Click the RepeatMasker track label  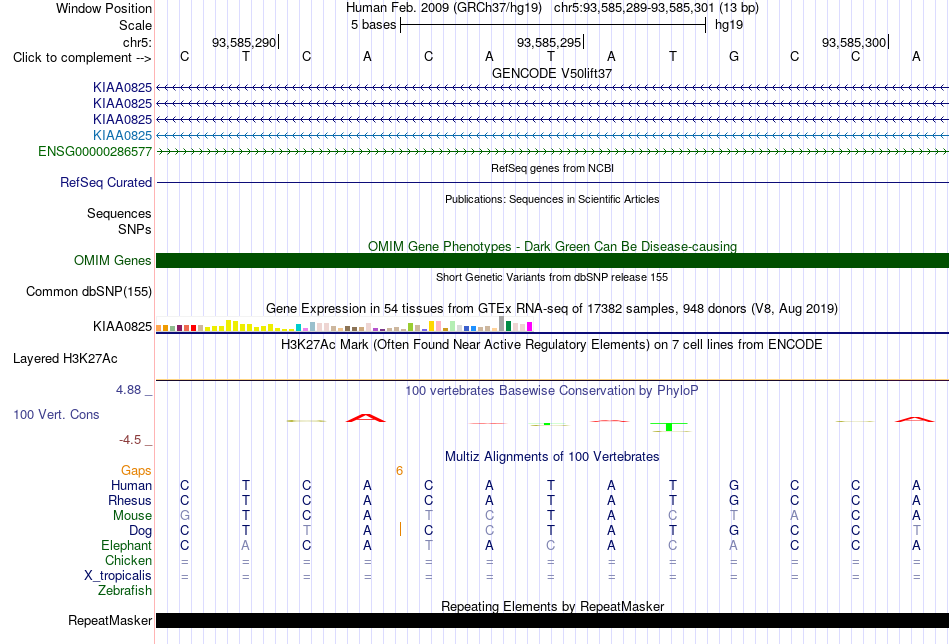(110, 620)
